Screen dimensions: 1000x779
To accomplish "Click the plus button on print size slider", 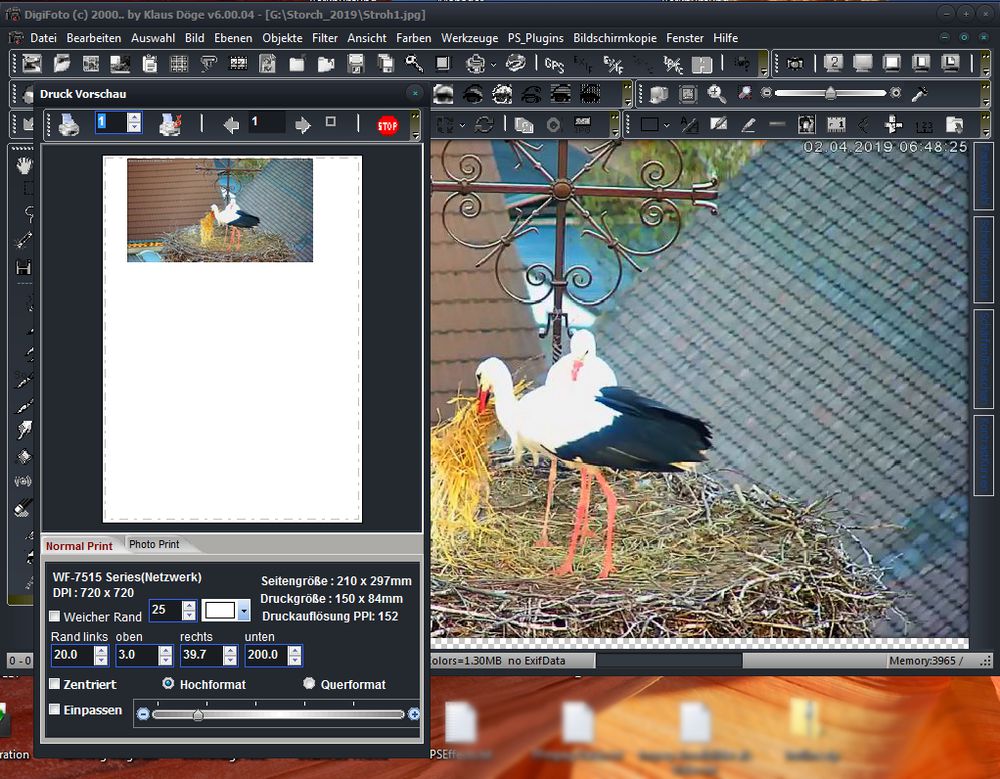I will coord(414,714).
